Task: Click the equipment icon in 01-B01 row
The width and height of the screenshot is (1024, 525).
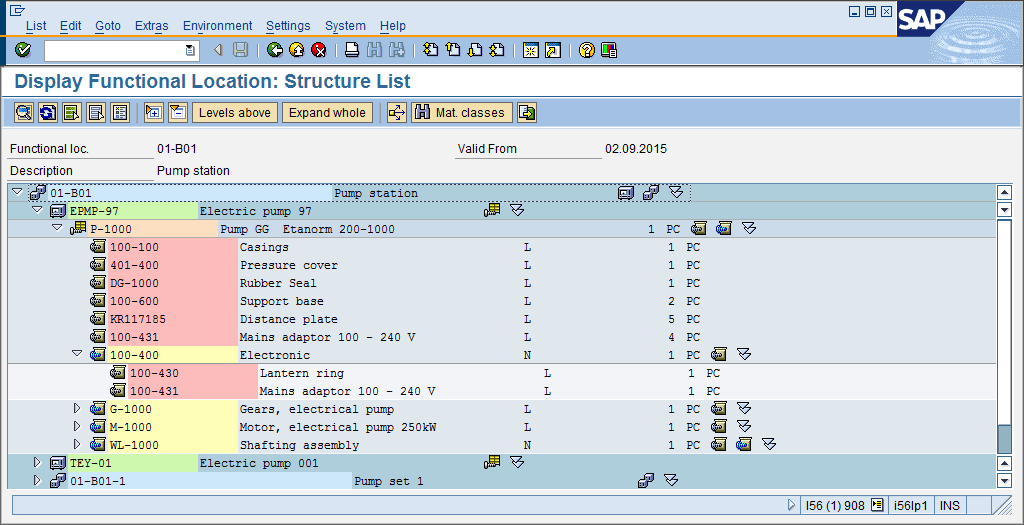Action: (x=626, y=193)
